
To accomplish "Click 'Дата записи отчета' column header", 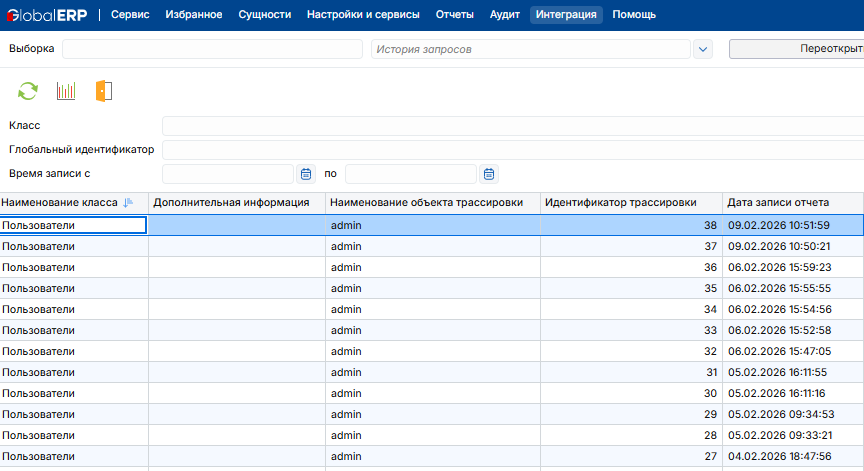I will [778, 203].
